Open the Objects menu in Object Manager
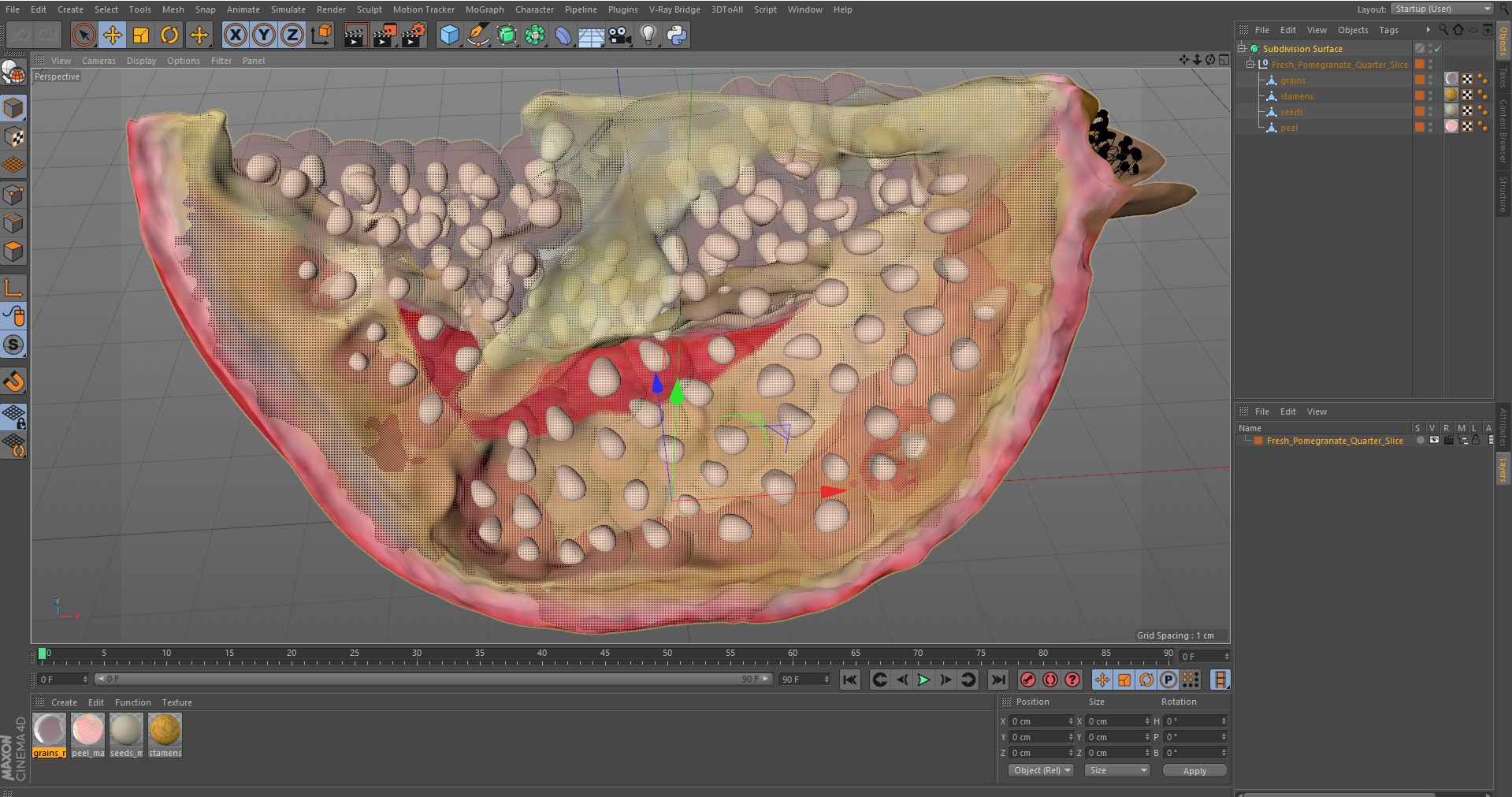Screen dimensions: 1512x797 coord(1353,30)
